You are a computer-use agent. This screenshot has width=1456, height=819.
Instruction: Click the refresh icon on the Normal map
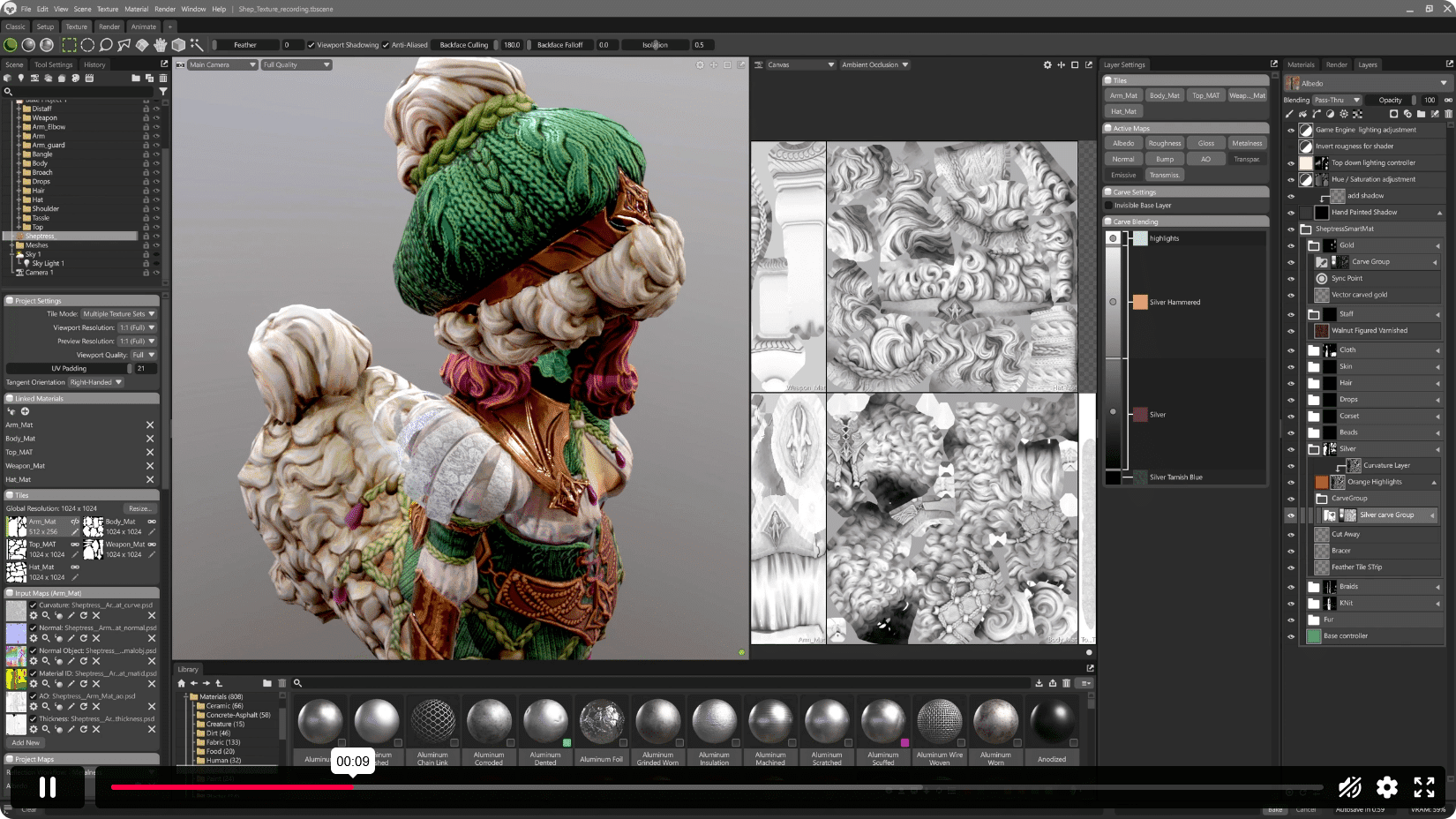[x=84, y=638]
